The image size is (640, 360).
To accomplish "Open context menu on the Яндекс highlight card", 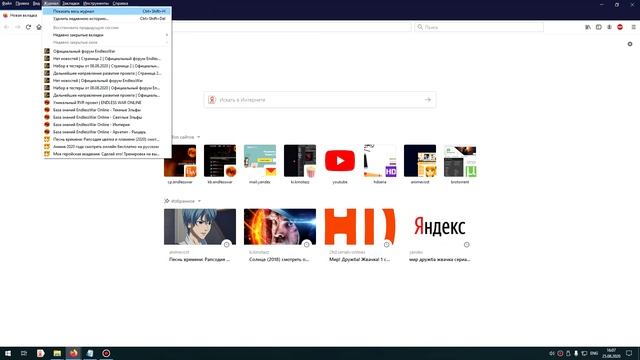I will pyautogui.click(x=467, y=244).
